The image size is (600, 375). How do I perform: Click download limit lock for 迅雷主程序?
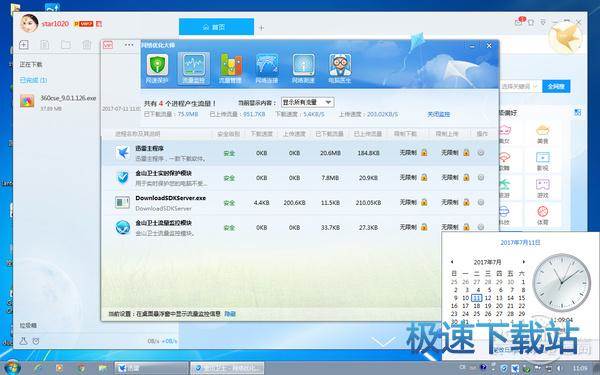click(424, 152)
